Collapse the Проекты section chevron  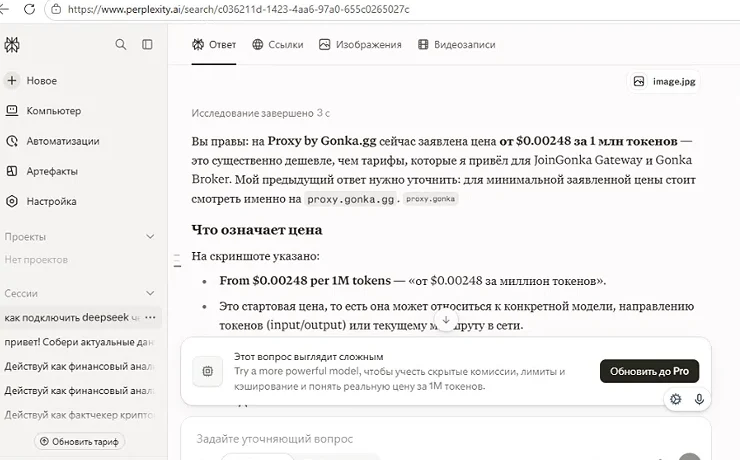pos(150,236)
